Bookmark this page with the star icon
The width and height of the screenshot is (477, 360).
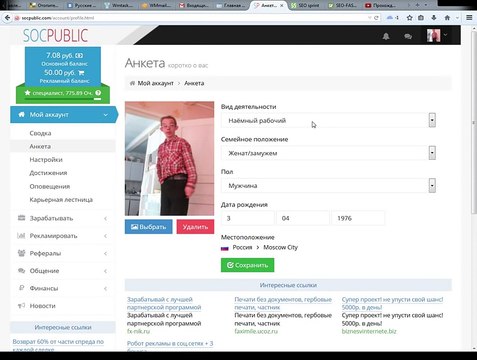(x=409, y=18)
